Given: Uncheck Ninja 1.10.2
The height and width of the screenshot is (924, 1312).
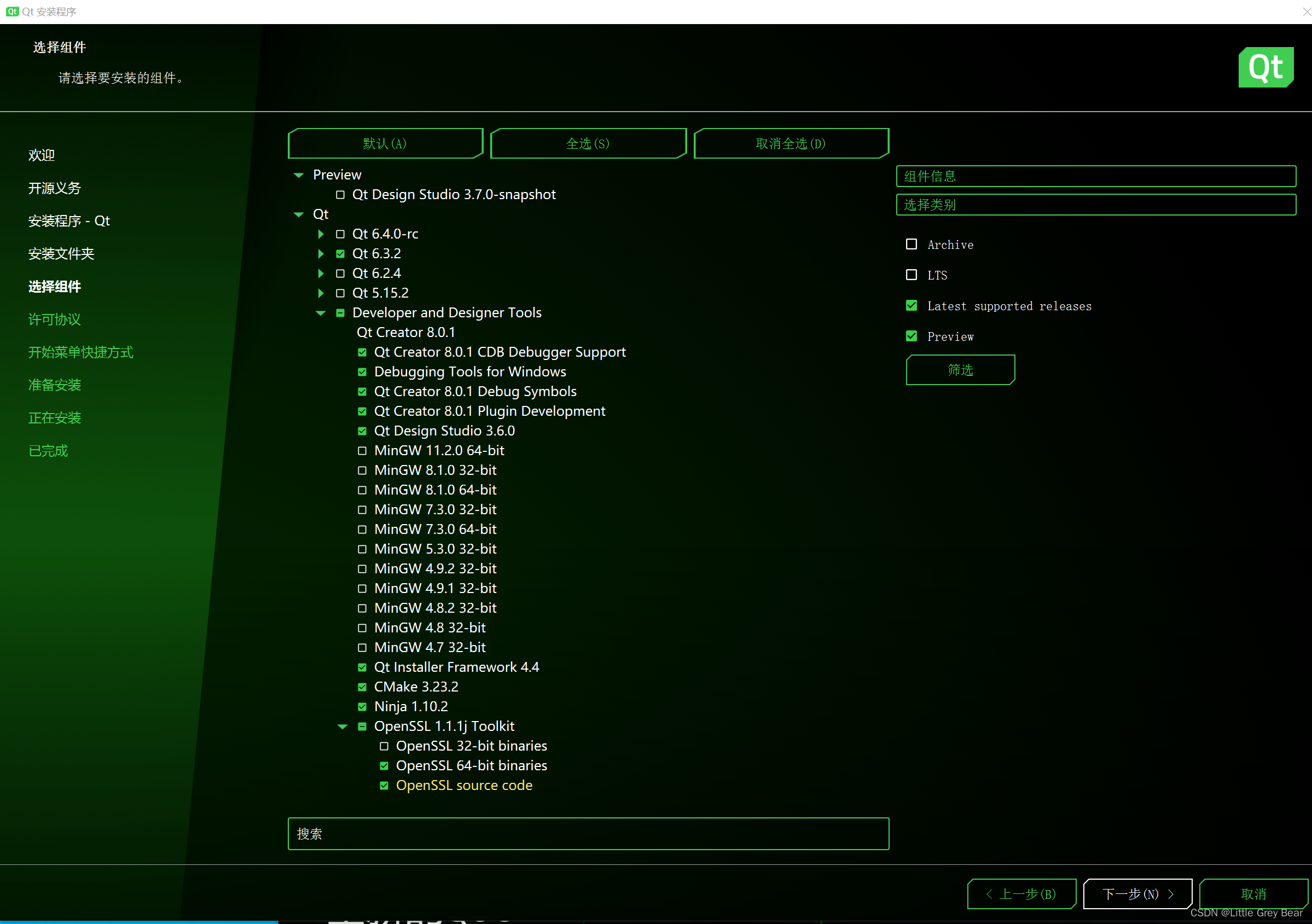Looking at the screenshot, I should pos(362,707).
